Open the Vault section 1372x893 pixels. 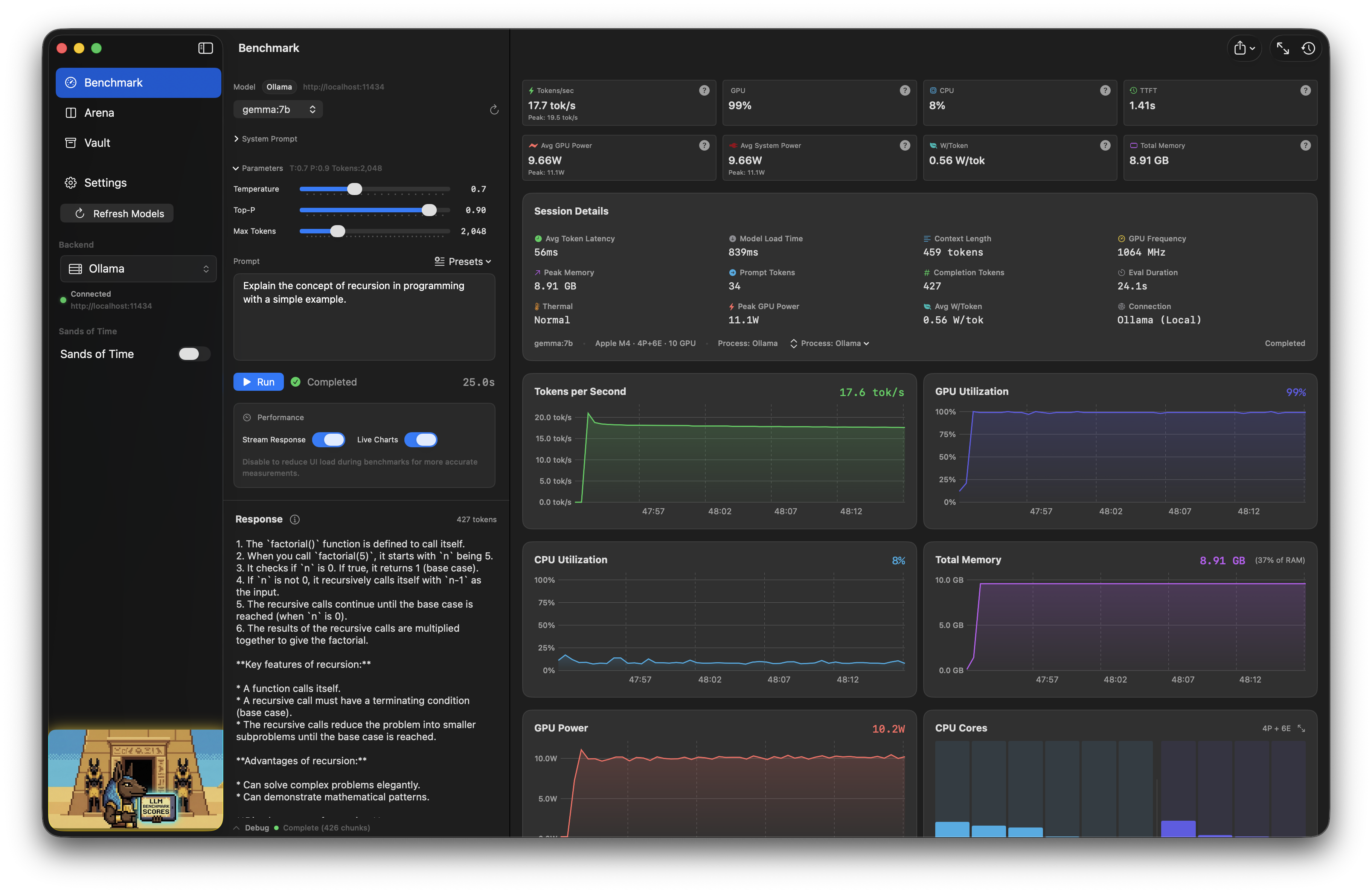point(97,143)
